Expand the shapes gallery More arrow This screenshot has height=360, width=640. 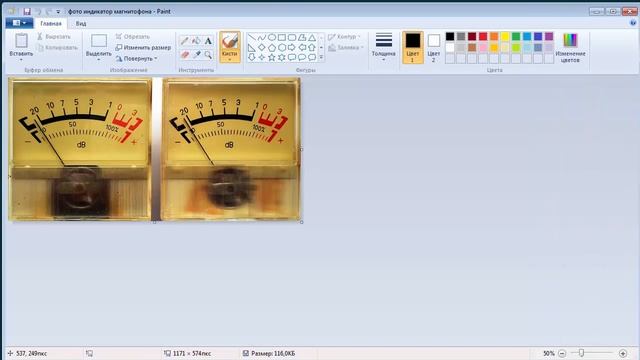tap(321, 58)
